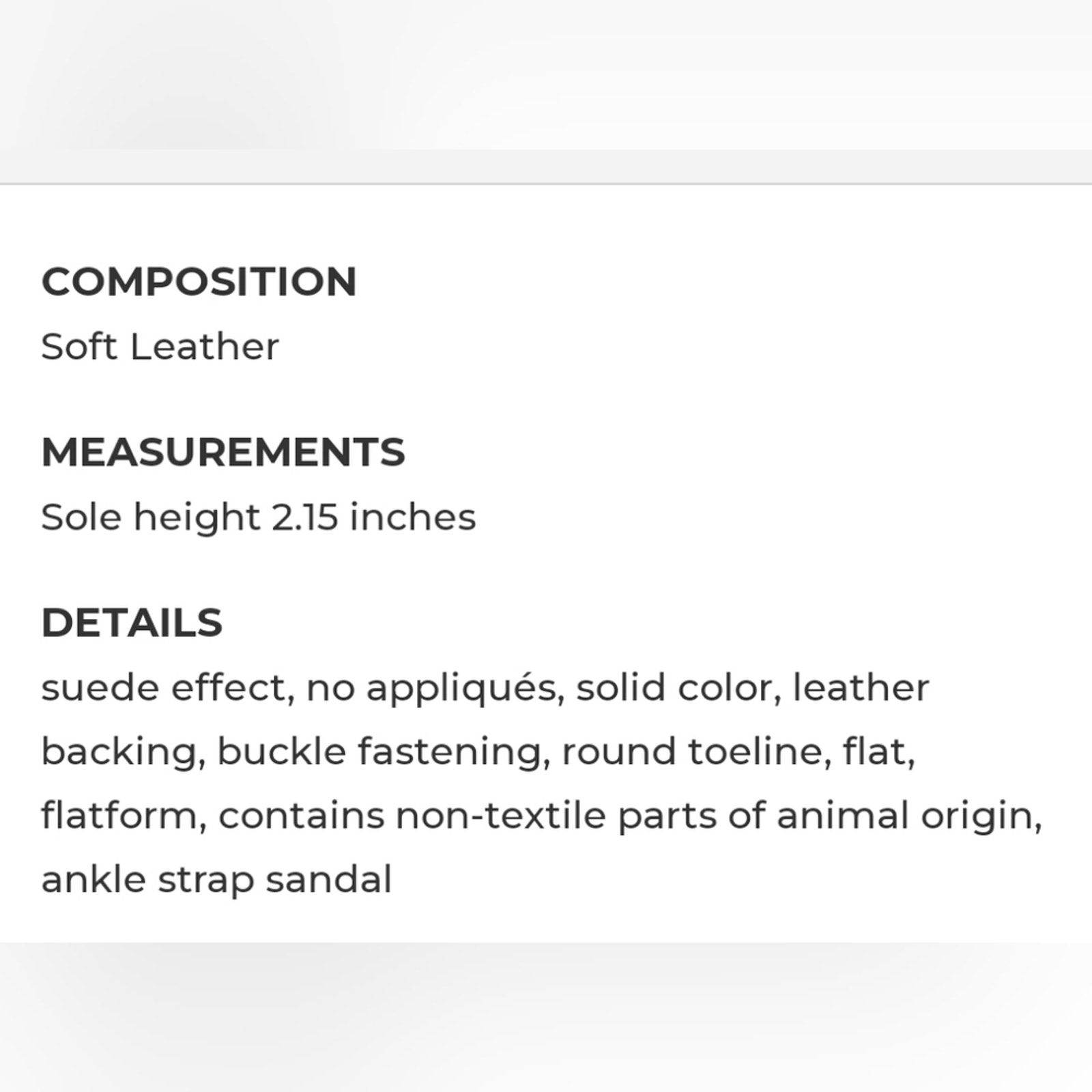Click the 2.15 measurement value

click(x=305, y=517)
